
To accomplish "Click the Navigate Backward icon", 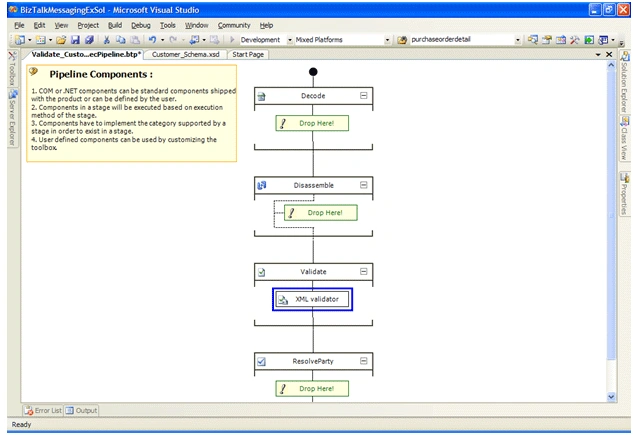I will [195, 40].
